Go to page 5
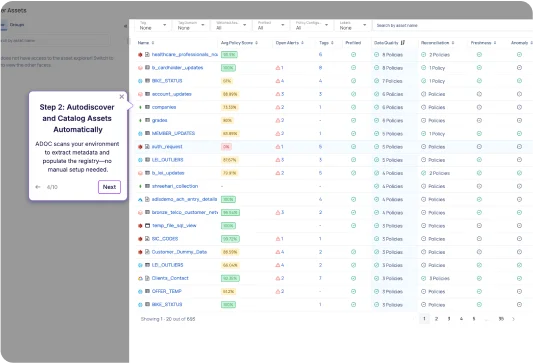This screenshot has height=363, width=533. (474, 319)
